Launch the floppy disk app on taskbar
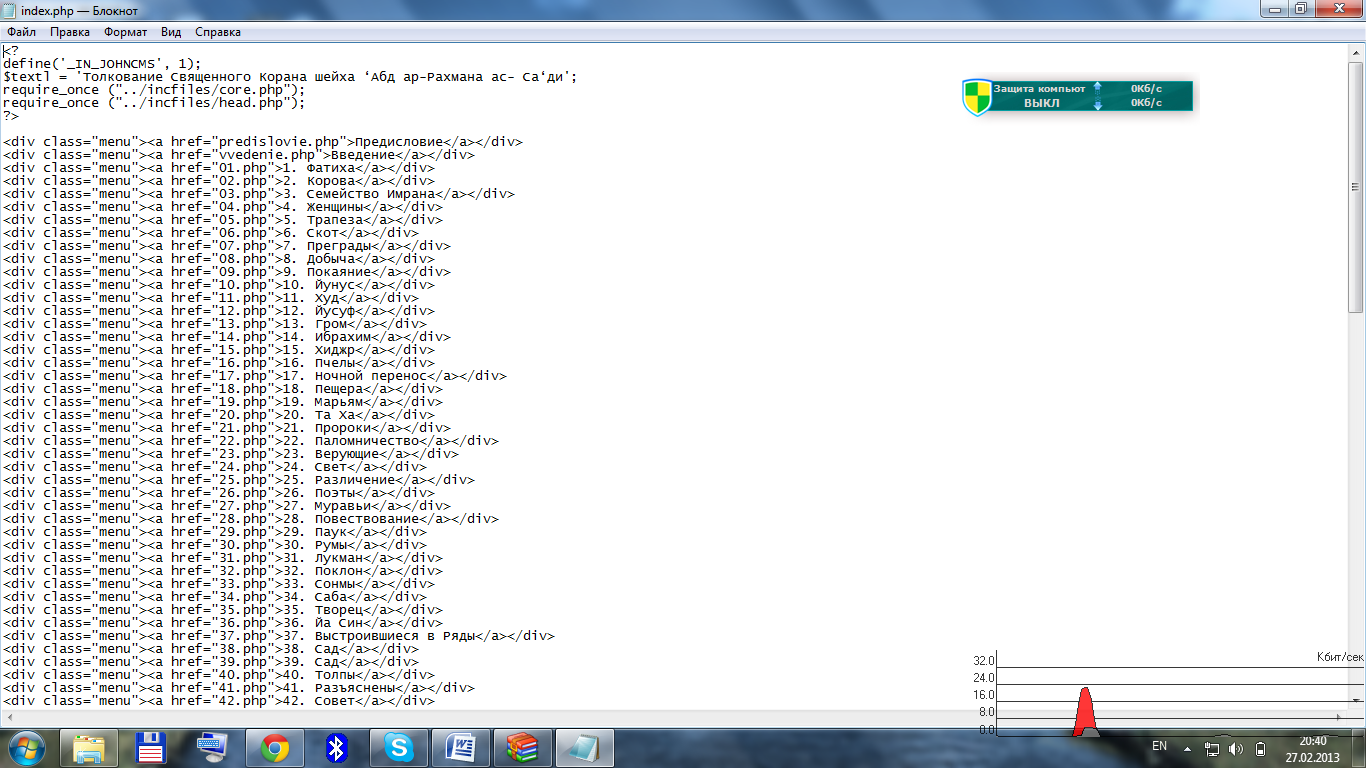The height and width of the screenshot is (770, 1366). [150, 748]
